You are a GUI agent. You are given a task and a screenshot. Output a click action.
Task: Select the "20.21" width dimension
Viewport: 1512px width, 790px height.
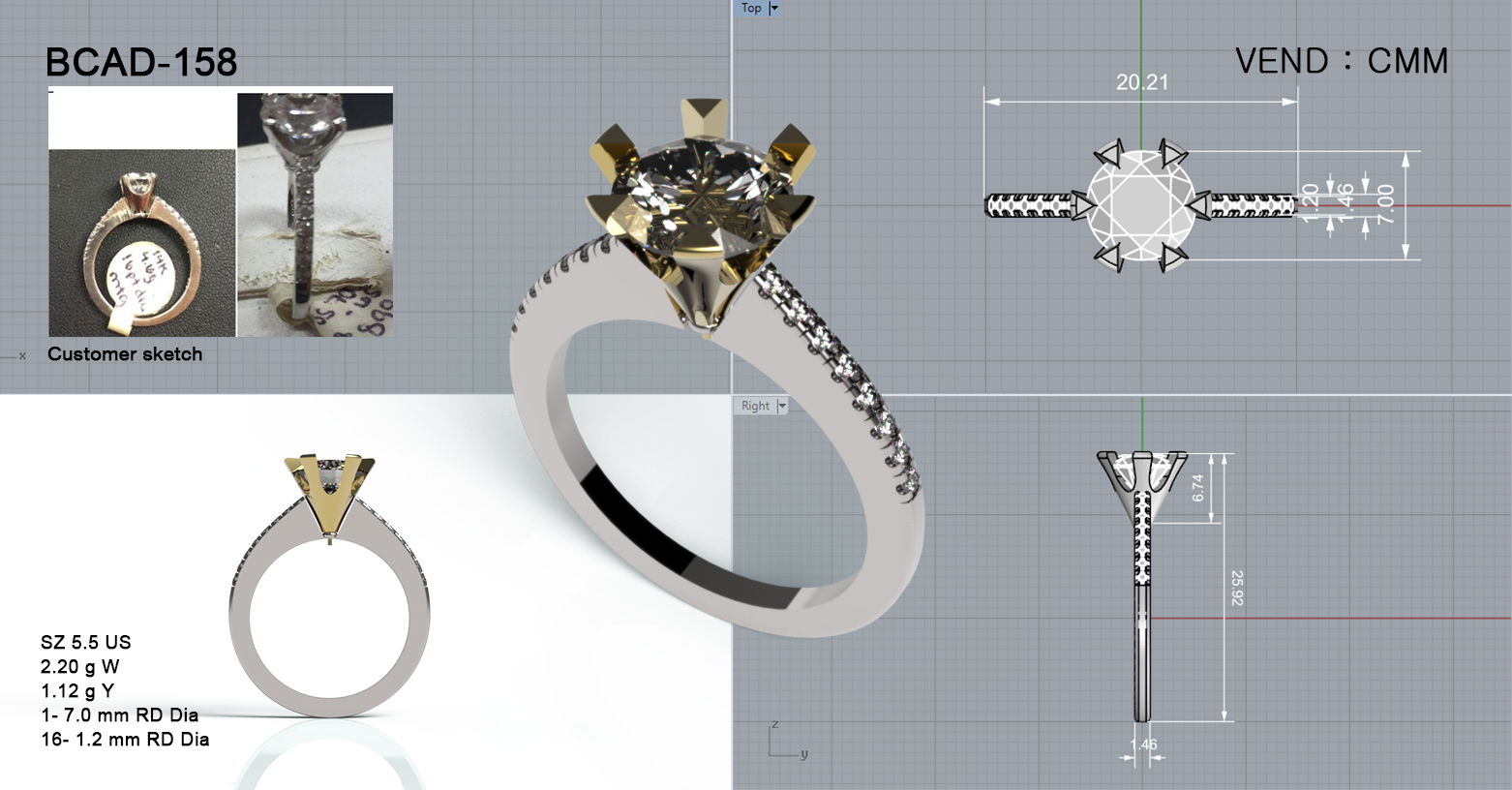coord(1142,82)
